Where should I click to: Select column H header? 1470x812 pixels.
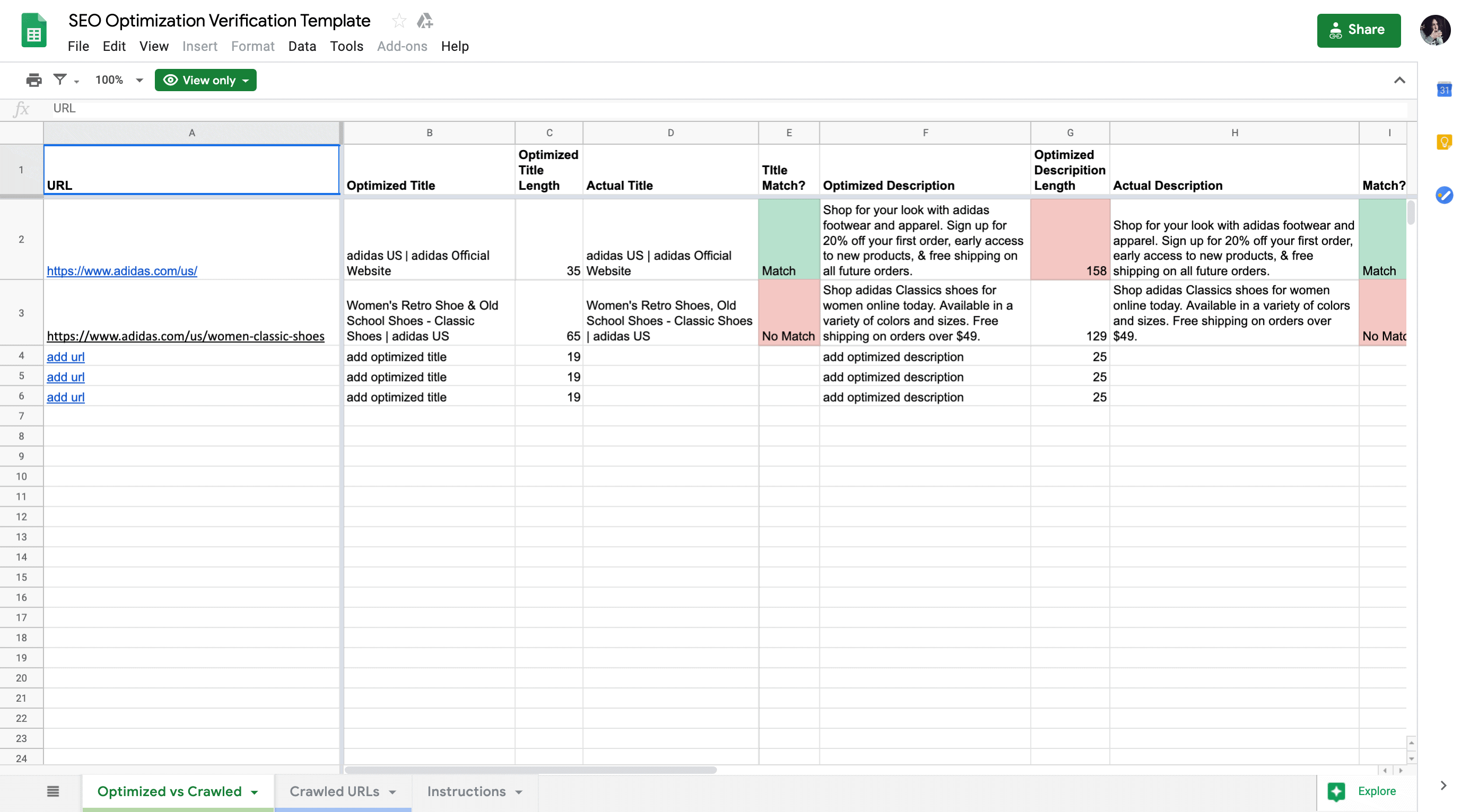[1235, 133]
